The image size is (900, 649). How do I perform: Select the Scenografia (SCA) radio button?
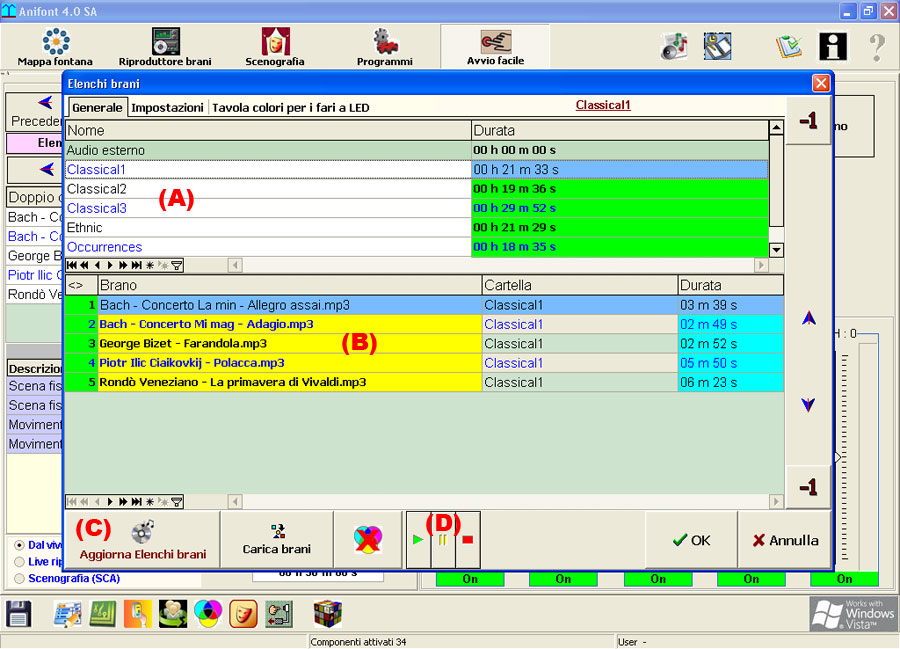click(x=20, y=578)
